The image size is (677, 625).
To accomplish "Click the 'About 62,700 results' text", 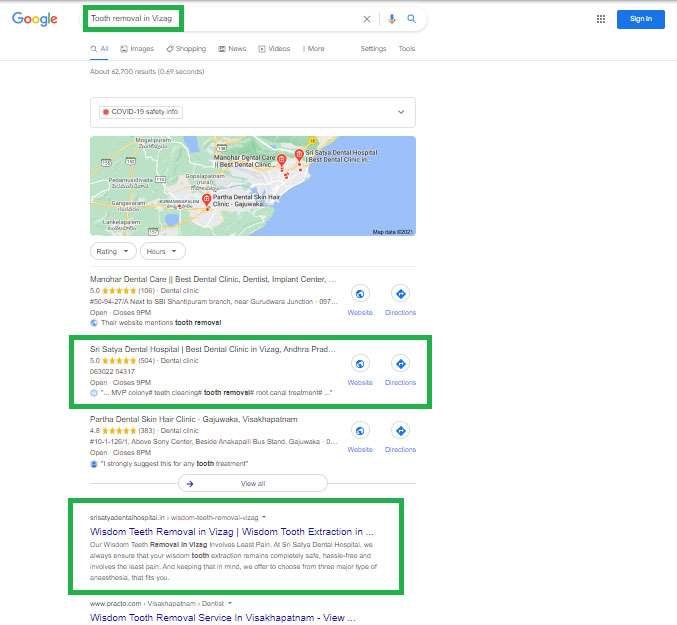I will pyautogui.click(x=147, y=72).
